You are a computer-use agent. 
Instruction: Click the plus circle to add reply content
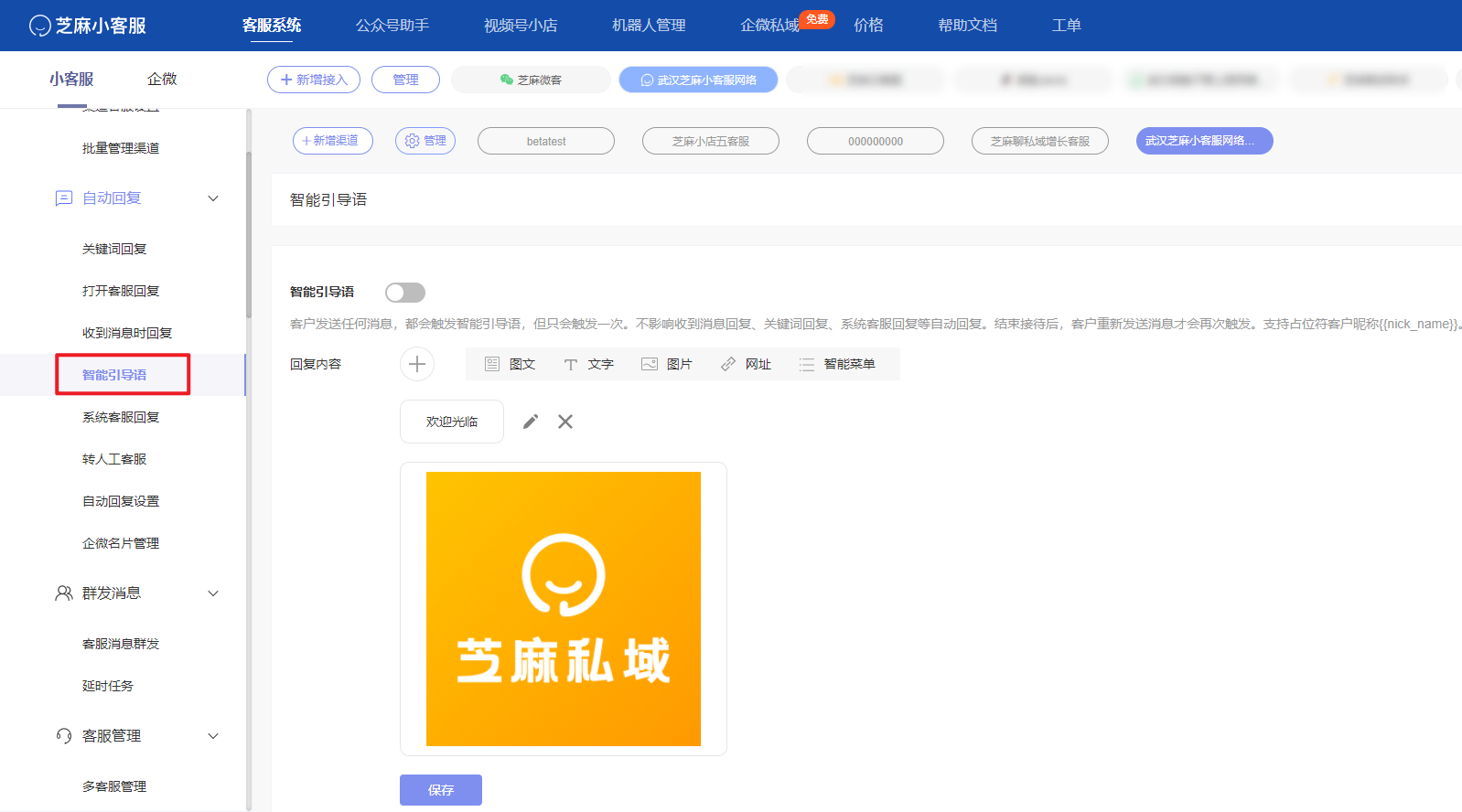(x=417, y=364)
